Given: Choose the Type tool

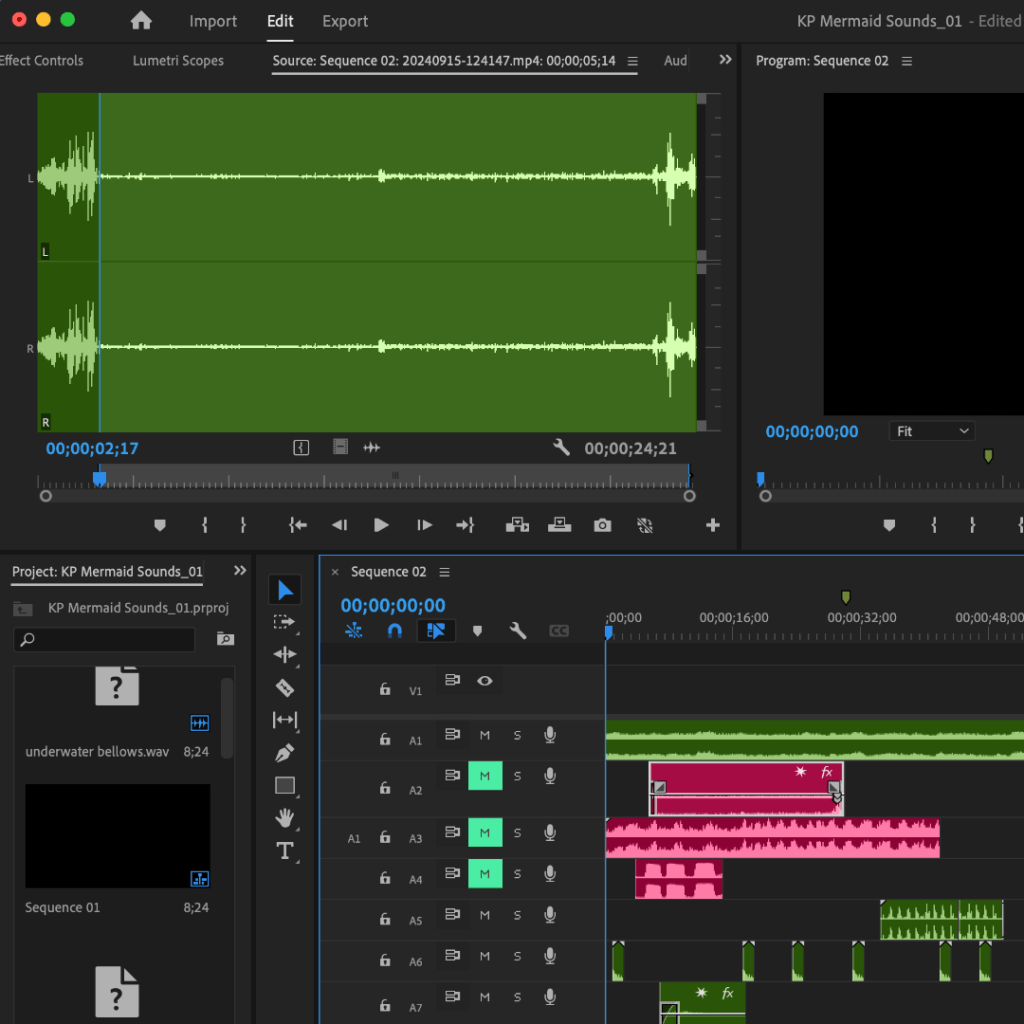Looking at the screenshot, I should (285, 851).
